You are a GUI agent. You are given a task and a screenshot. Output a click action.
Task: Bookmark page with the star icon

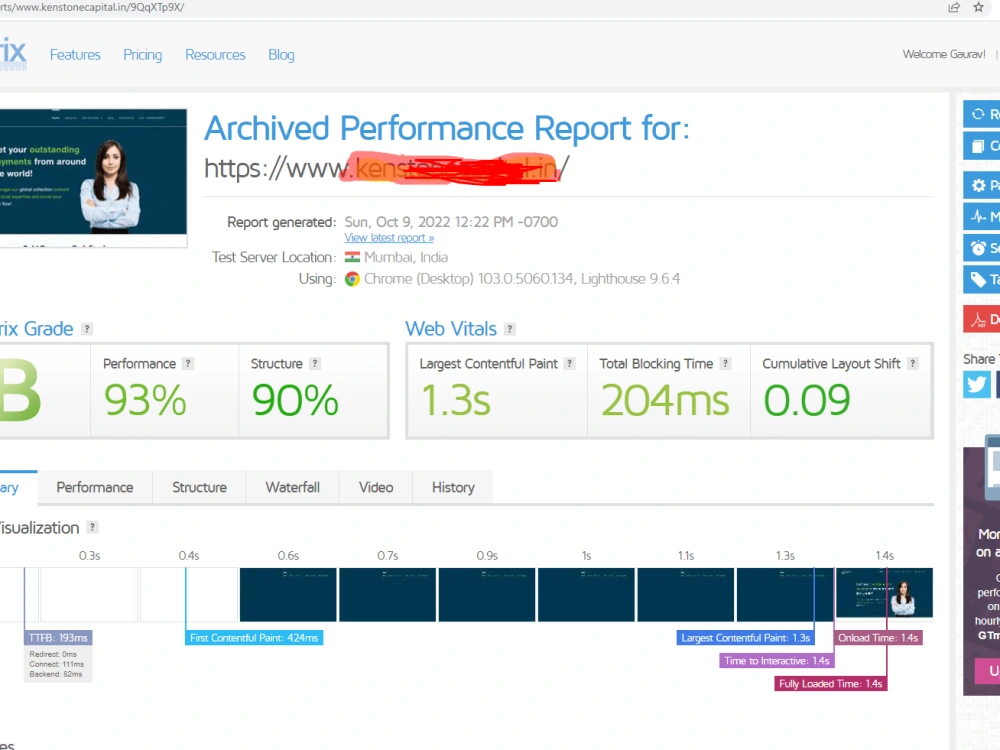coord(979,7)
